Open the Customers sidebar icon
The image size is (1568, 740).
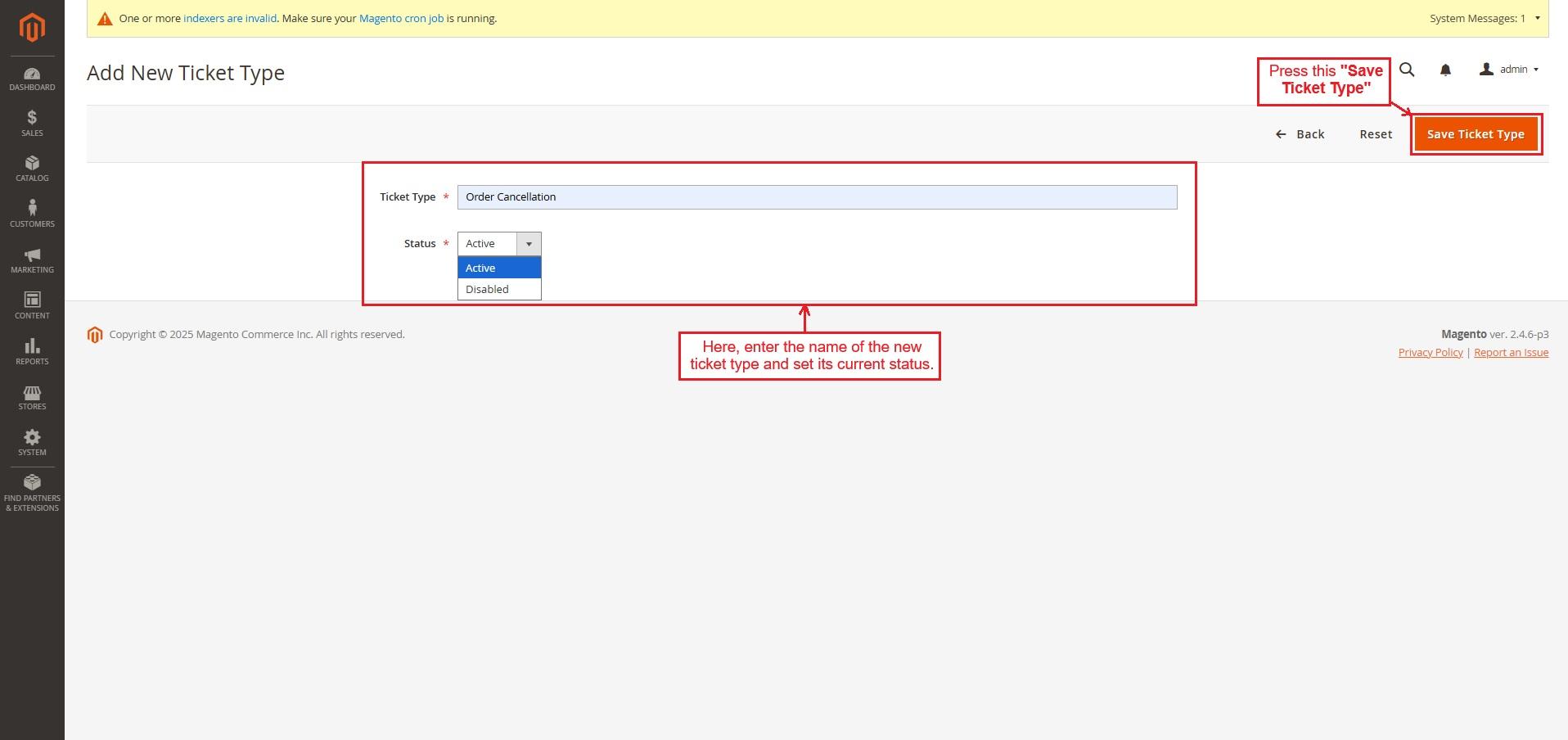coord(32,214)
